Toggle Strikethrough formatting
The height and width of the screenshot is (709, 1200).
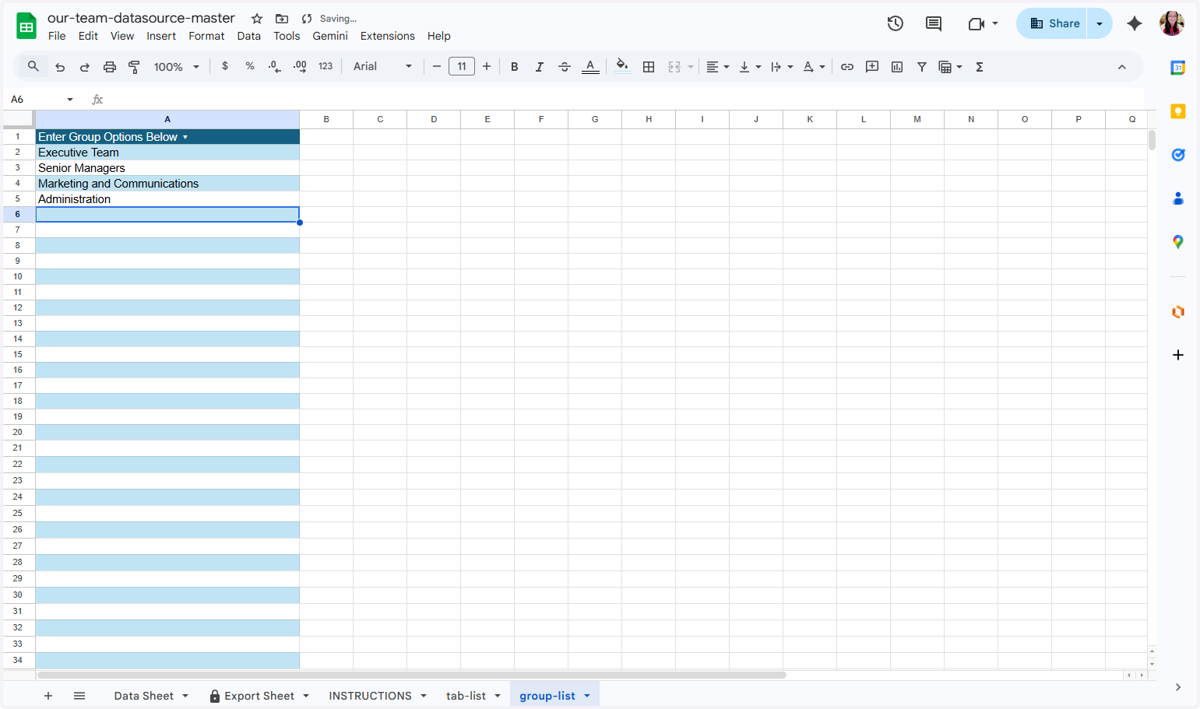click(564, 67)
